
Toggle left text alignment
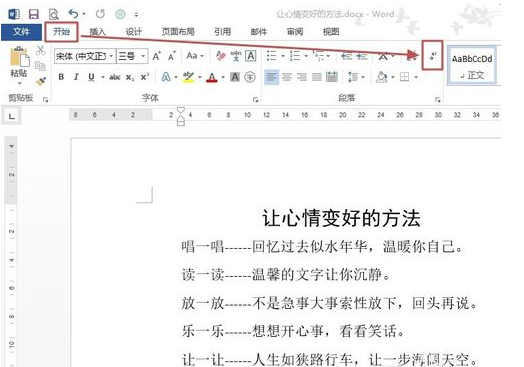(x=272, y=77)
